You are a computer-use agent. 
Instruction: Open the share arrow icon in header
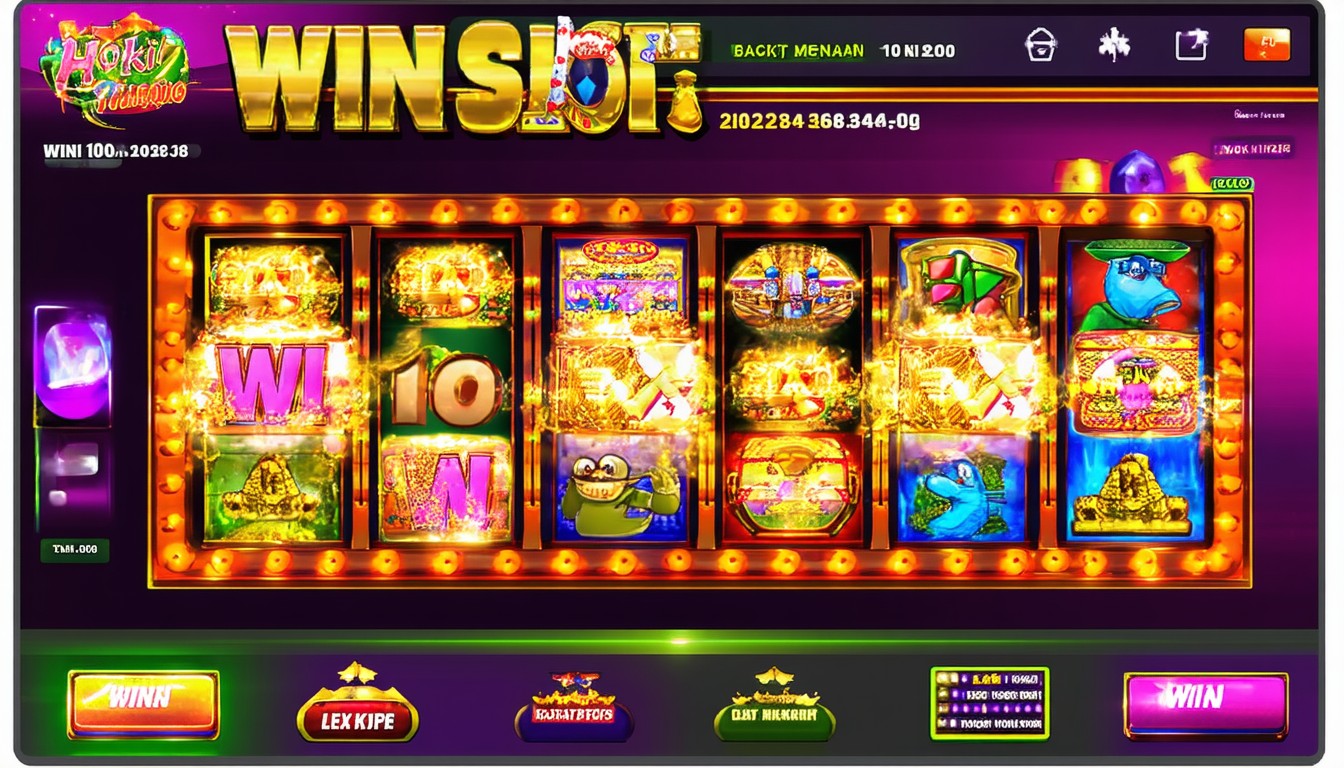(1190, 45)
